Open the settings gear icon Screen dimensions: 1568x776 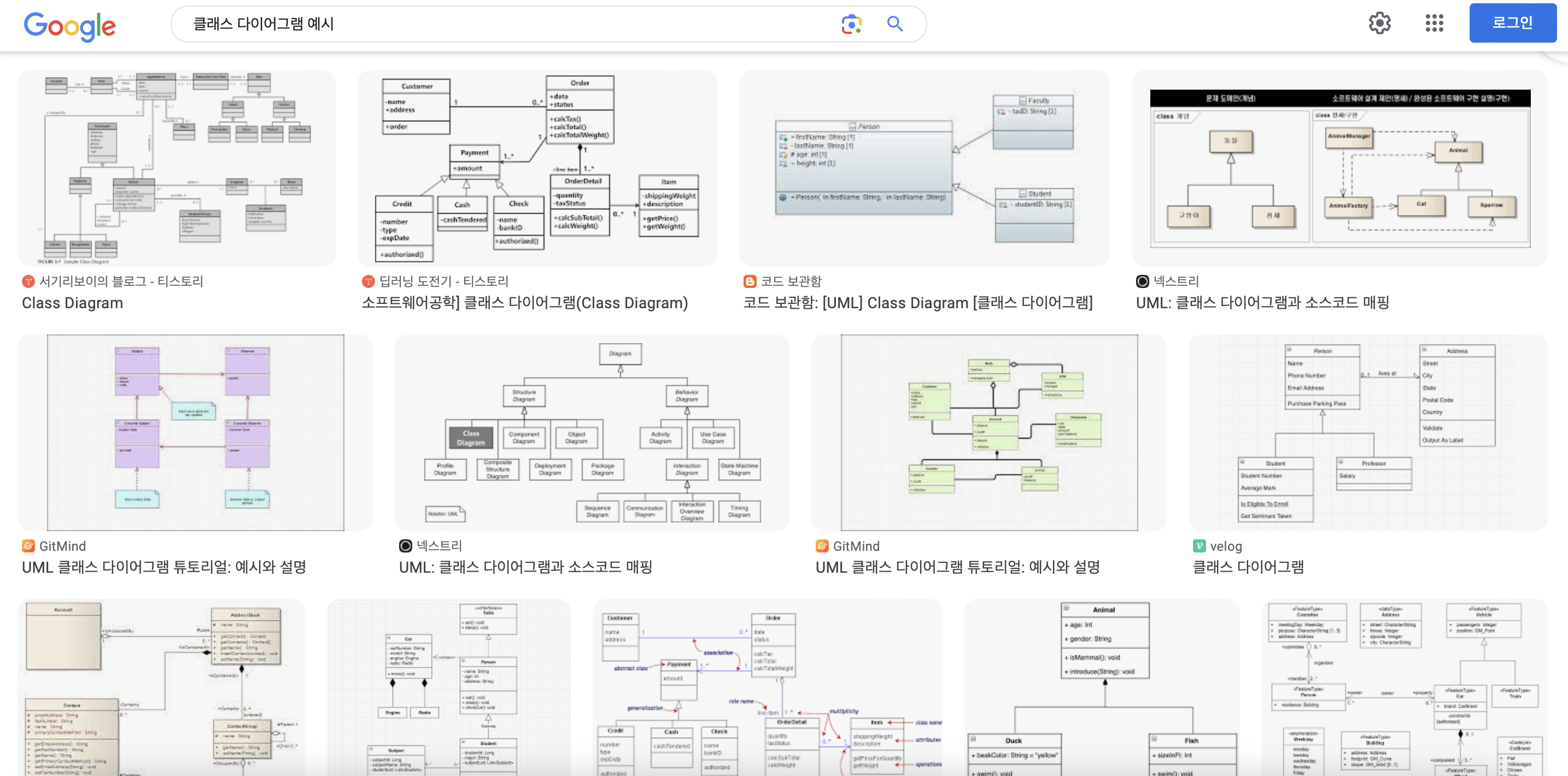(1379, 23)
